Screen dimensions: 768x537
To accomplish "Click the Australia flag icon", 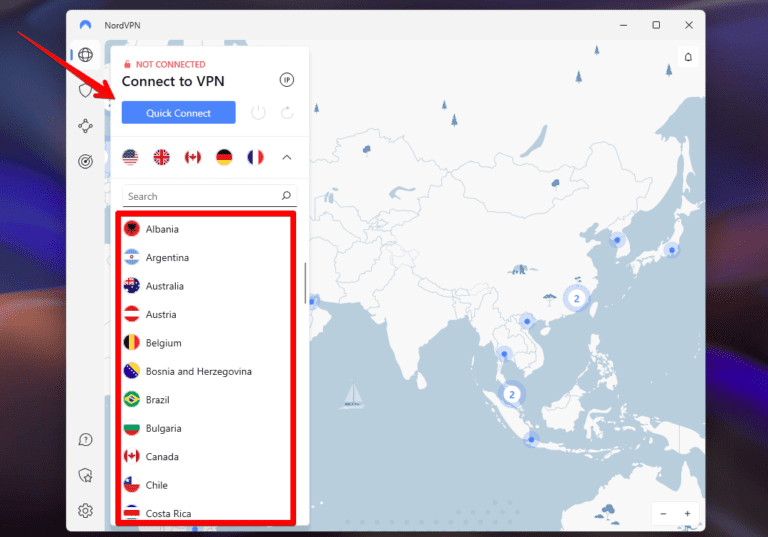I will click(x=131, y=286).
